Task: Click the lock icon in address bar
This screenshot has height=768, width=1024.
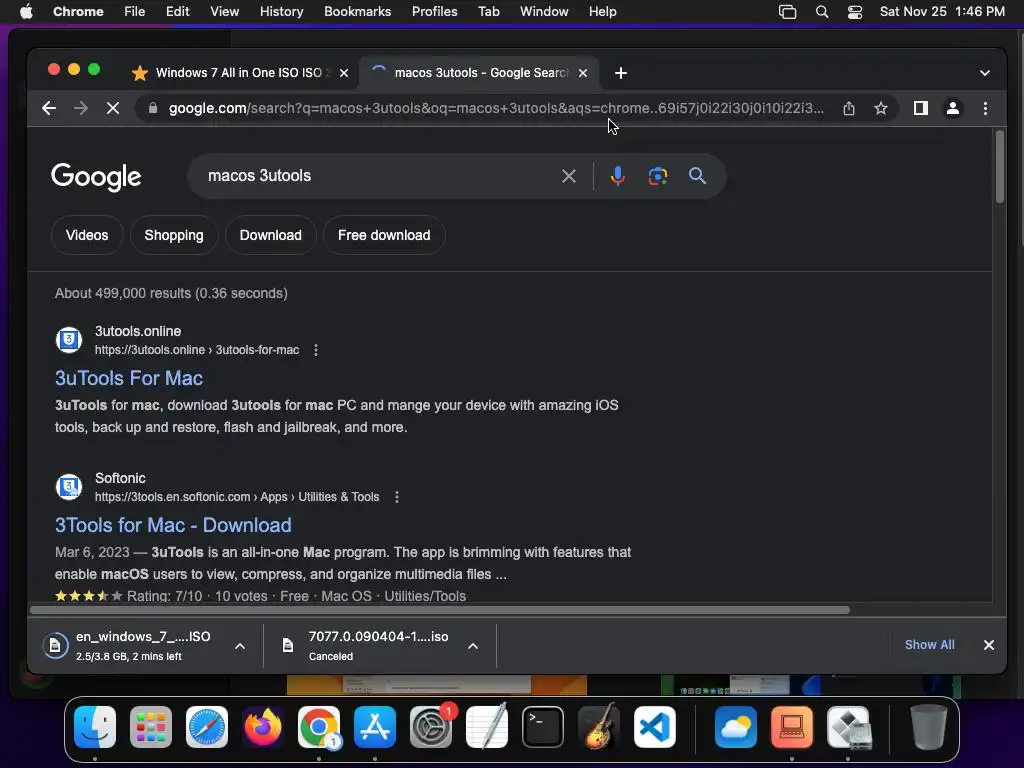Action: 153,108
